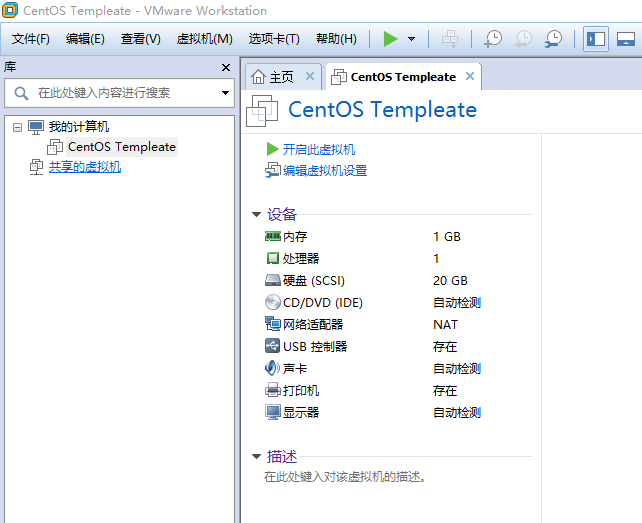Click the USB 控制器 icon
The height and width of the screenshot is (523, 642).
click(273, 346)
